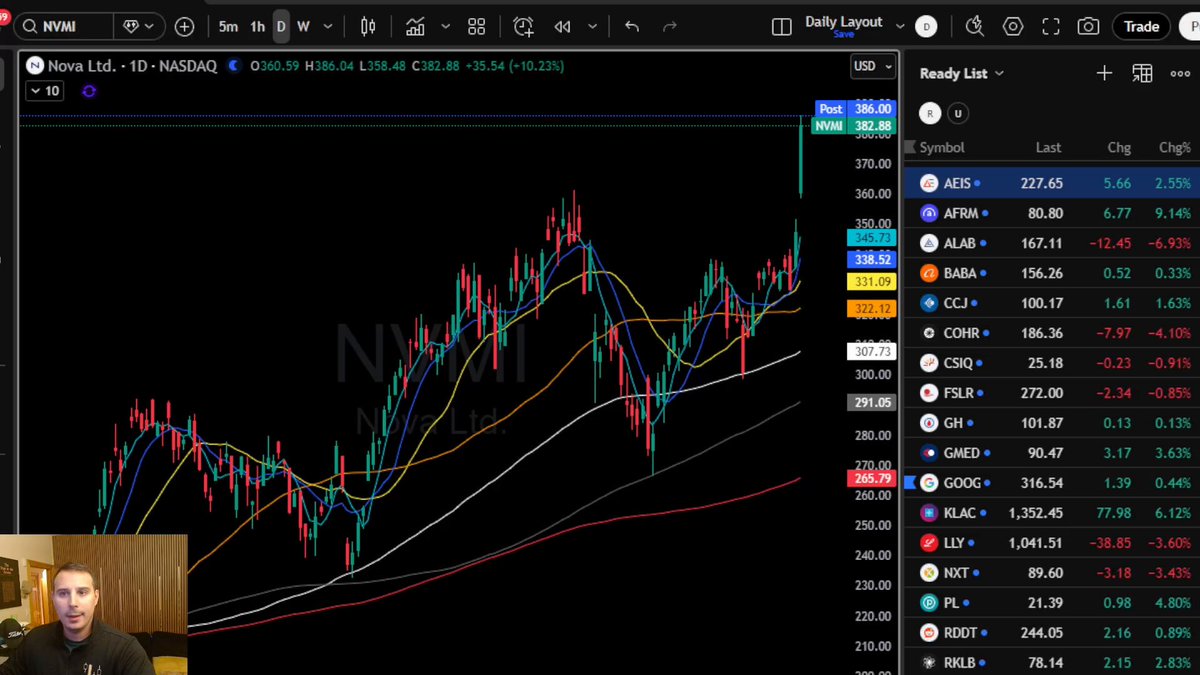Viewport: 1200px width, 675px height.
Task: Click the compare/add symbol plus icon
Action: coord(184,27)
